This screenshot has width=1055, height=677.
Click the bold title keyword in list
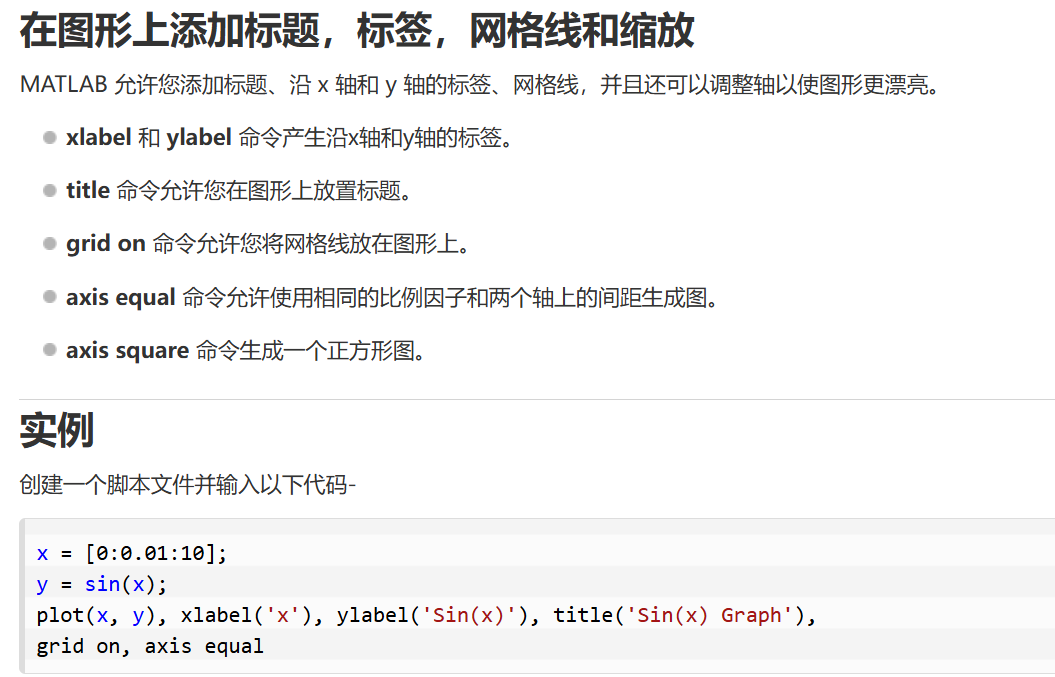(x=87, y=190)
